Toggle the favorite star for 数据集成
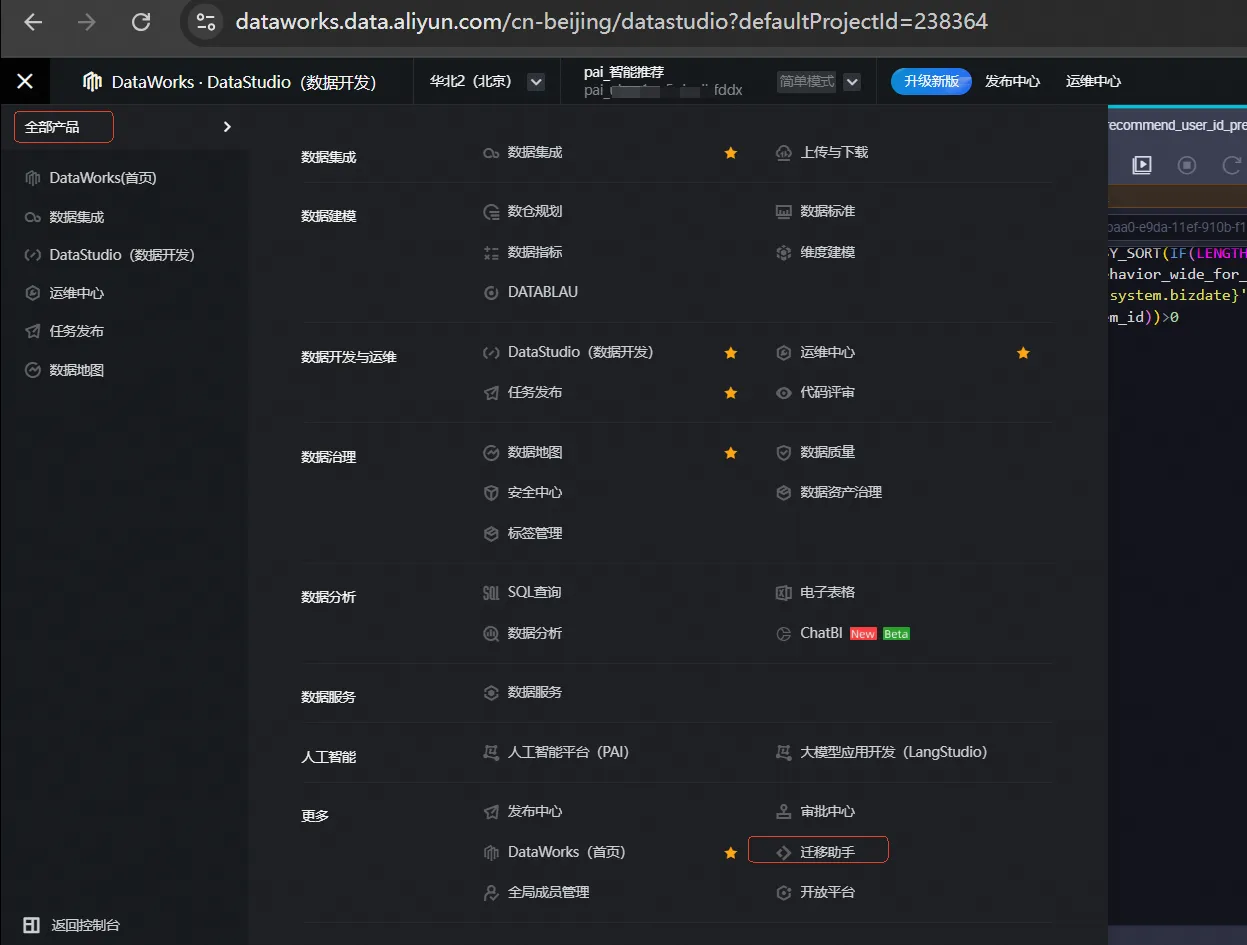 [x=731, y=153]
